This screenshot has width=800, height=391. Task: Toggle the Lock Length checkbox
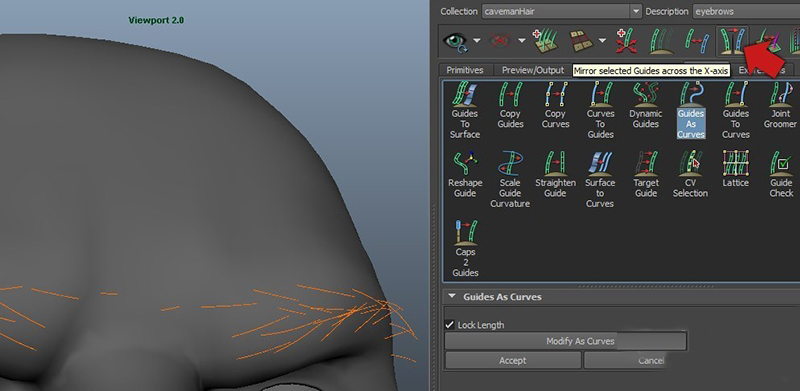point(449,325)
